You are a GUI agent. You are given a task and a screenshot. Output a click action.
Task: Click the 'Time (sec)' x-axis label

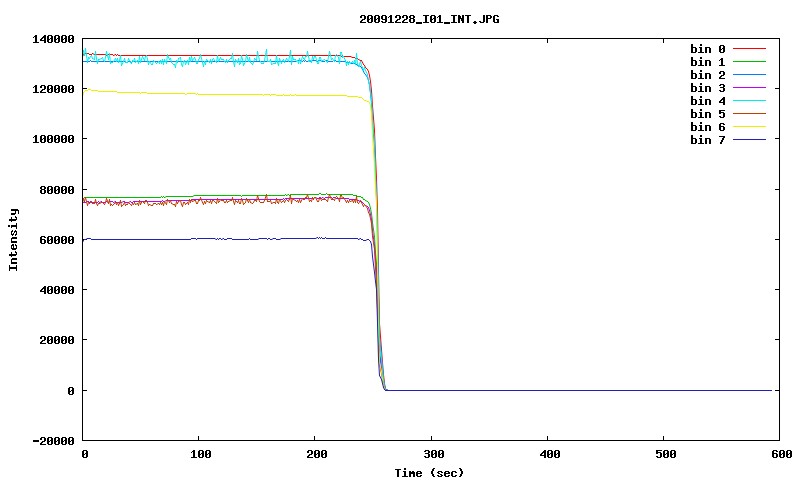429,473
